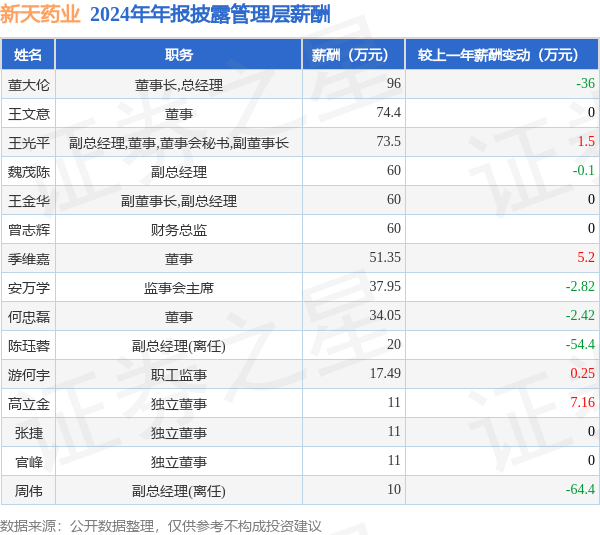Click the salary value 37.95

pos(385,287)
